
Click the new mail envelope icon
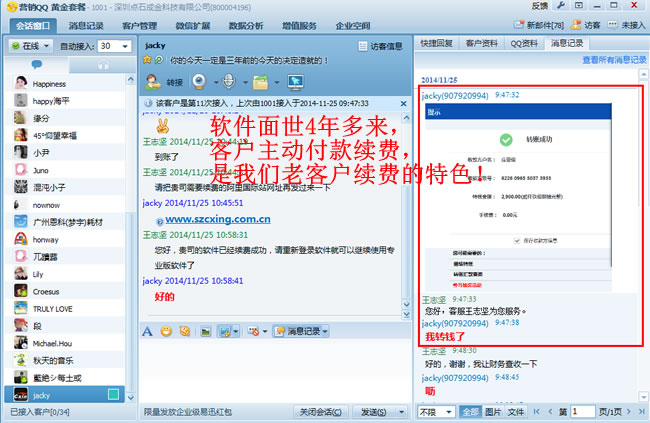[x=519, y=24]
